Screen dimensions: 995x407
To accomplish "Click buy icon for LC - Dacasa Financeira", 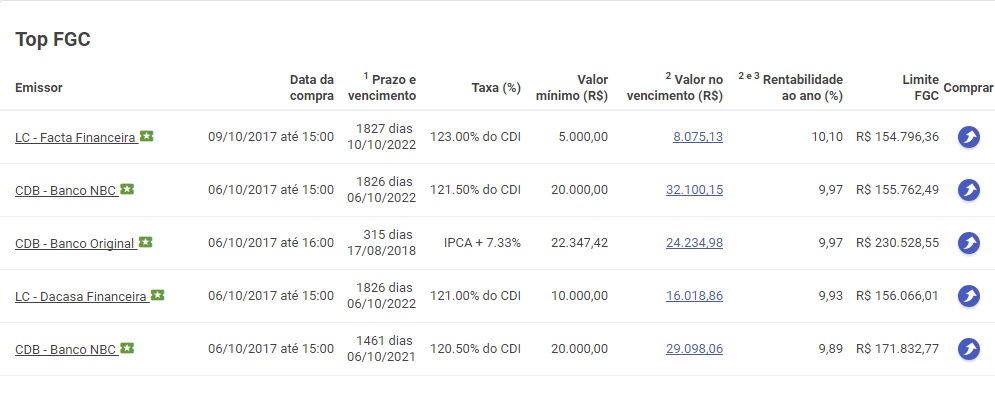I will tap(968, 296).
